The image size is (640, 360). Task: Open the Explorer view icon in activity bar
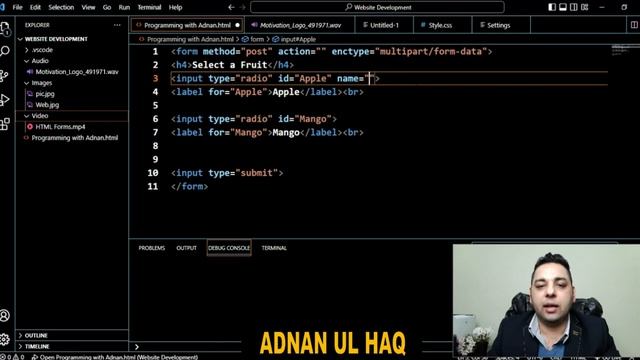pyautogui.click(x=5, y=29)
